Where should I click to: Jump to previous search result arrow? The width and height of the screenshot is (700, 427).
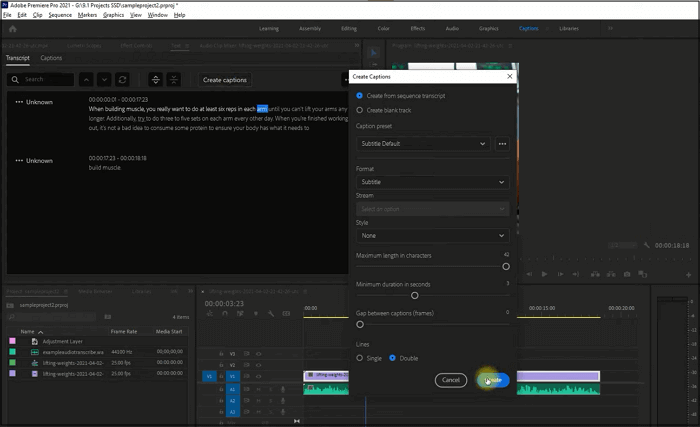point(86,79)
